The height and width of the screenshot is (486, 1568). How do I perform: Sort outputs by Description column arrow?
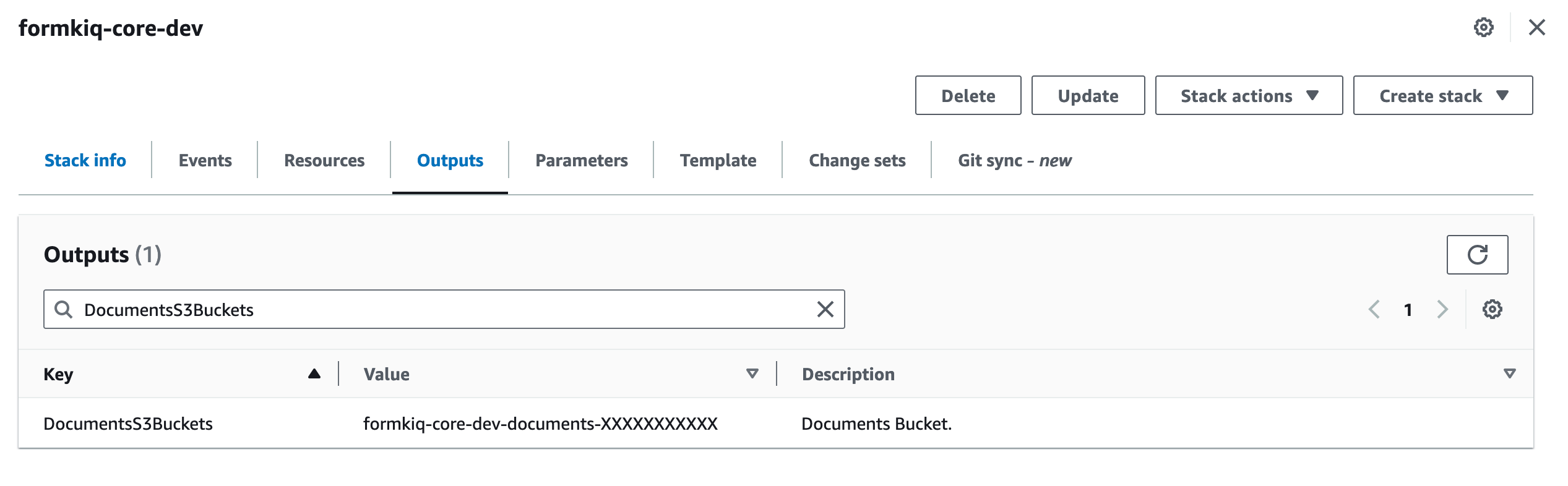(x=1510, y=373)
